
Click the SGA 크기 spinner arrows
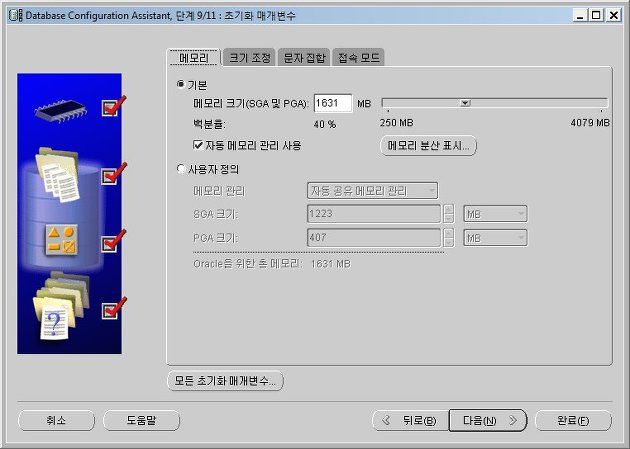click(x=449, y=214)
